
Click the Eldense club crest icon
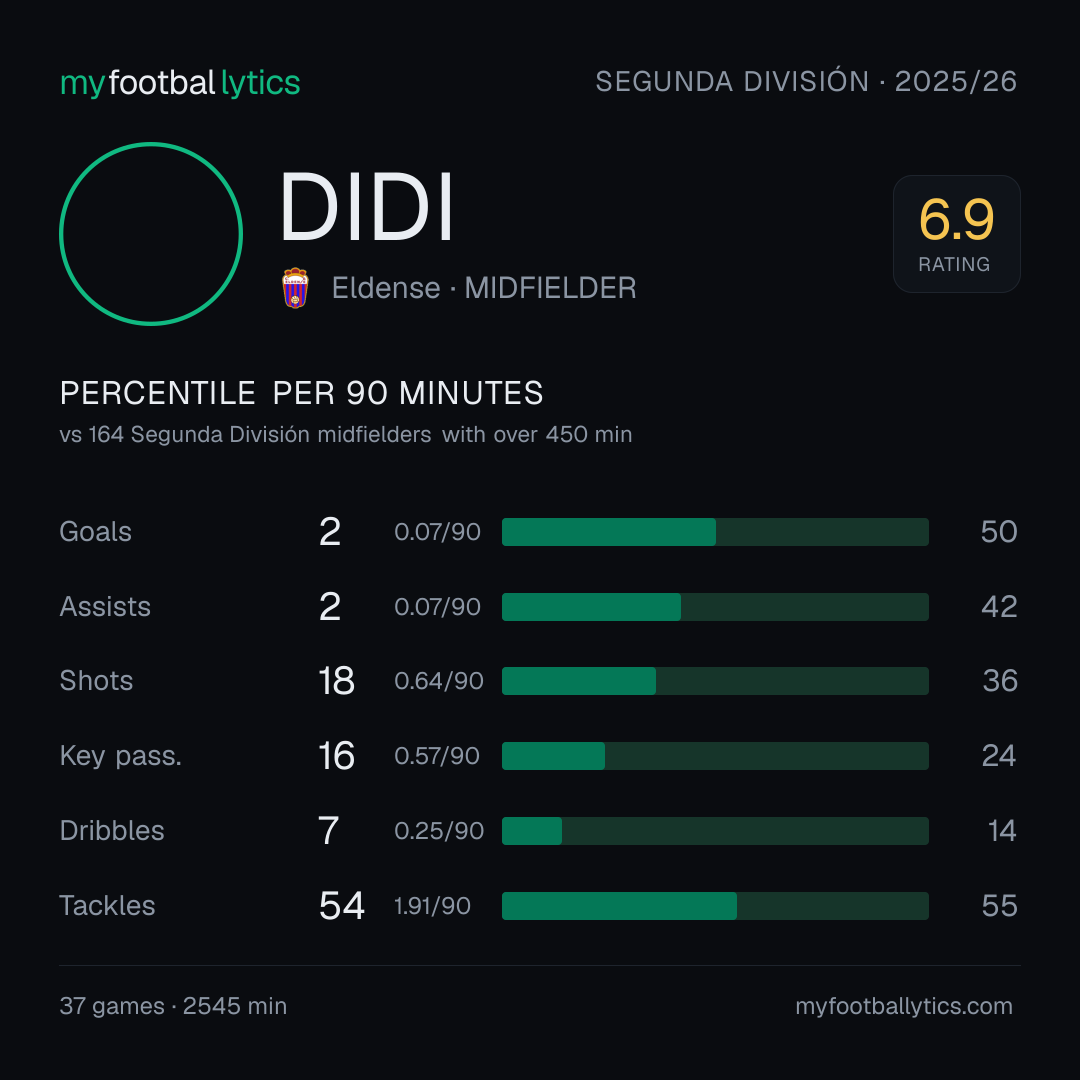click(295, 288)
